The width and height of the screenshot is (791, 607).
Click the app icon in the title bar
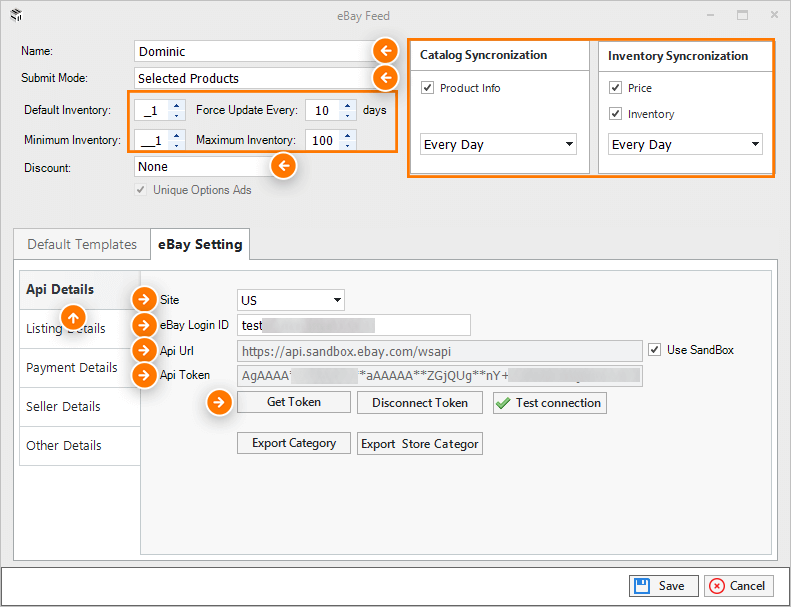click(17, 16)
